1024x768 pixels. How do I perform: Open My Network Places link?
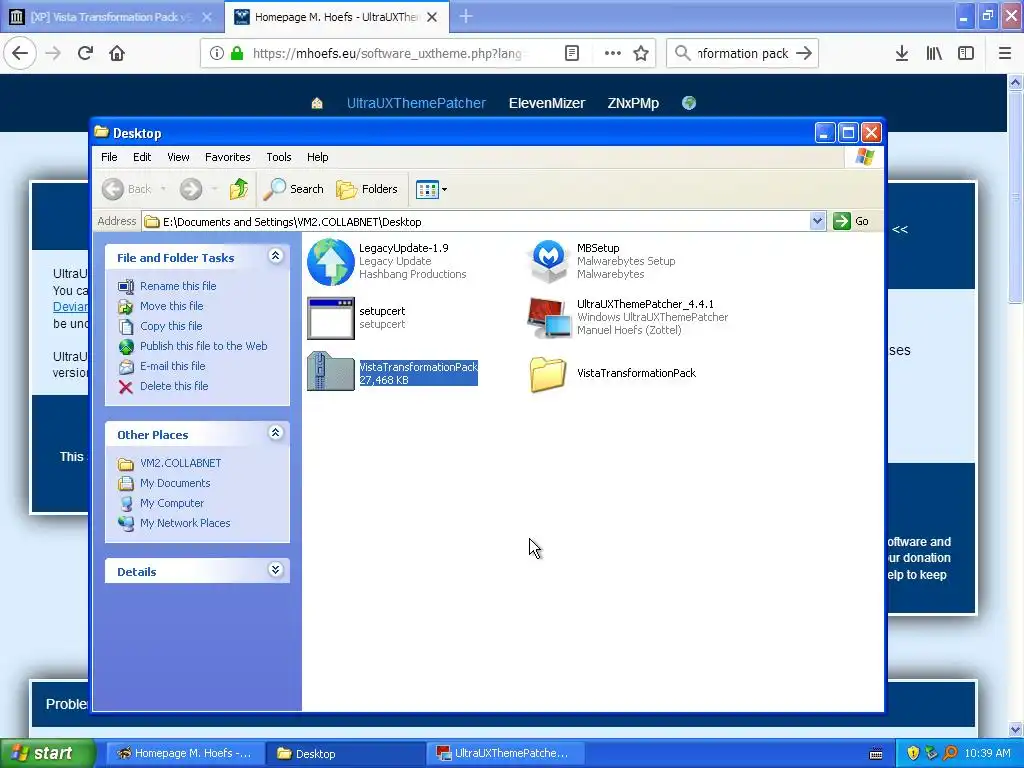click(x=185, y=523)
